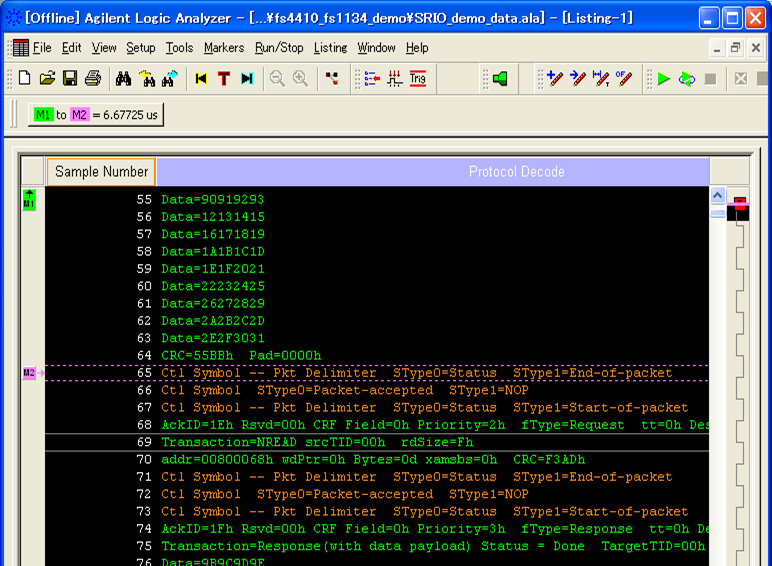Click the zoom in magnifier icon

coord(300,79)
